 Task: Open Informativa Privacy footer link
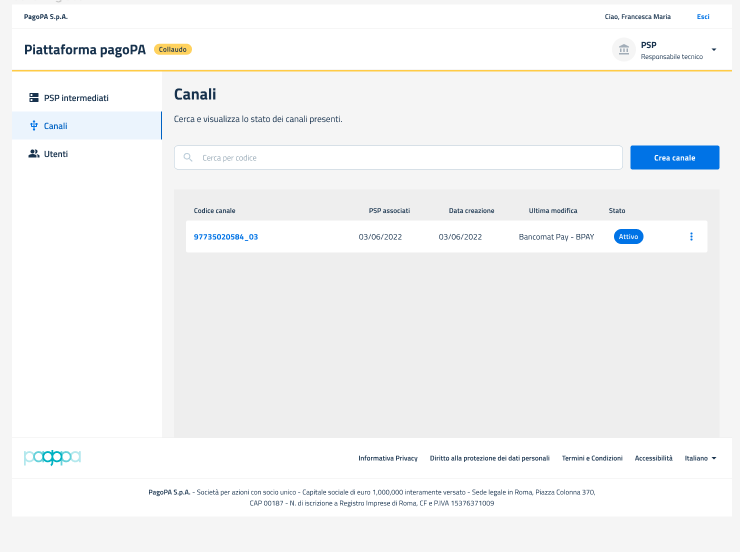pyautogui.click(x=388, y=458)
